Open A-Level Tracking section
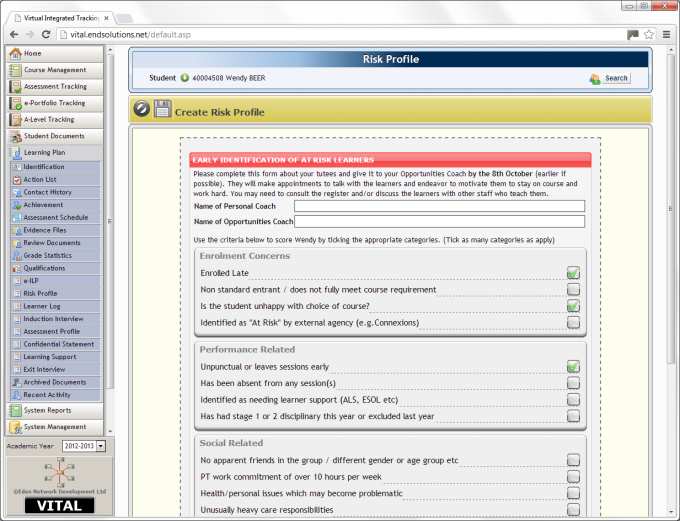This screenshot has height=521, width=680. pyautogui.click(x=55, y=119)
